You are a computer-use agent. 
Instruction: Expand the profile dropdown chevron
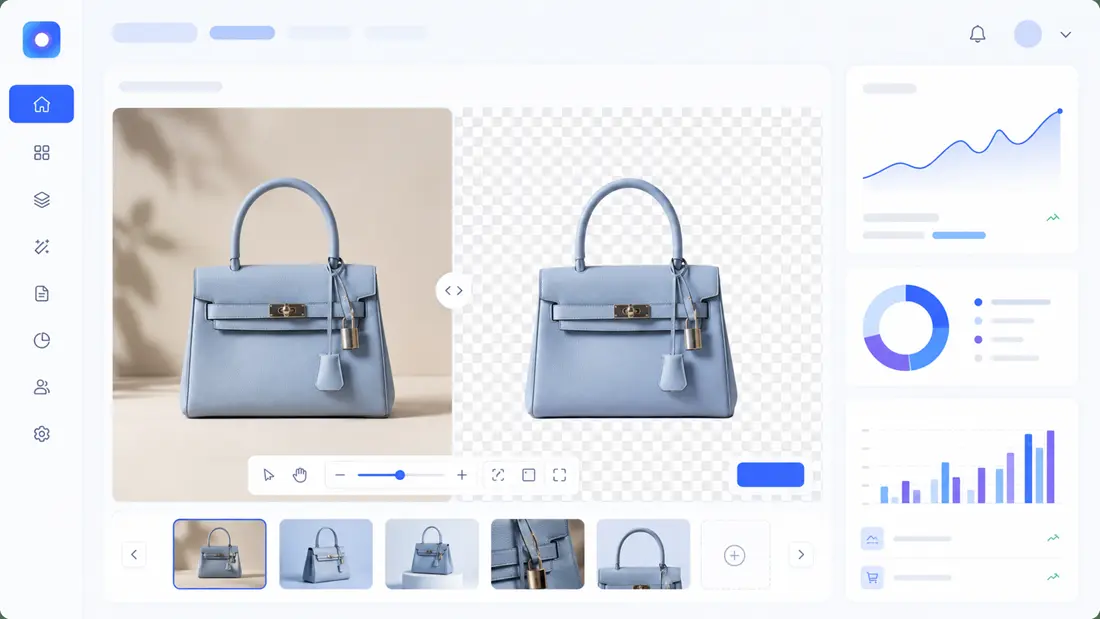pos(1066,34)
